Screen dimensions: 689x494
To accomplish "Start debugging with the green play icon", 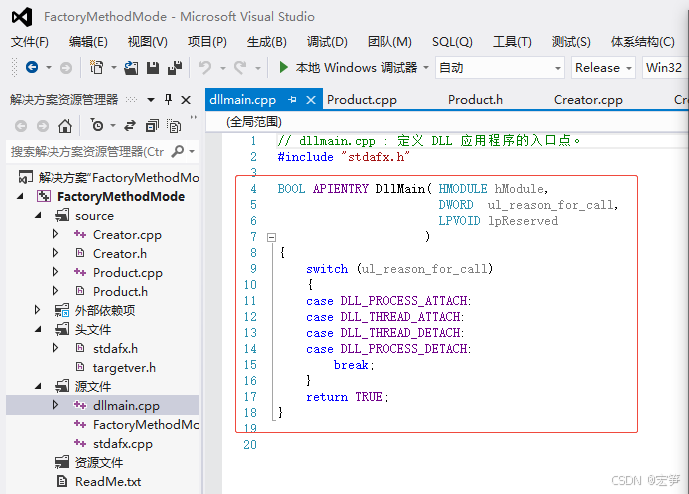I will pos(283,67).
